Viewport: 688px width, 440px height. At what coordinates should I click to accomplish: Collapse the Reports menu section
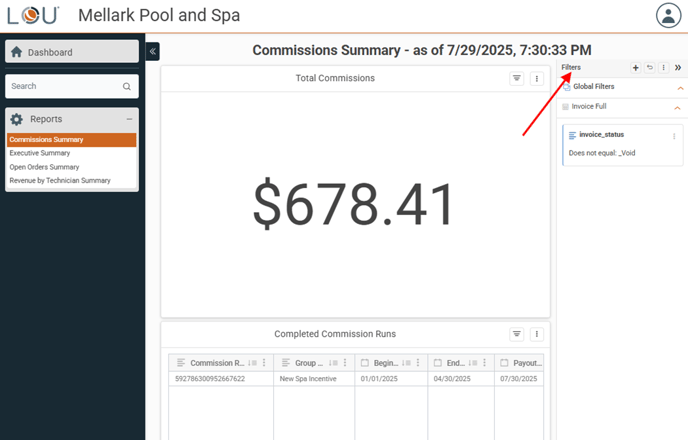pos(129,119)
